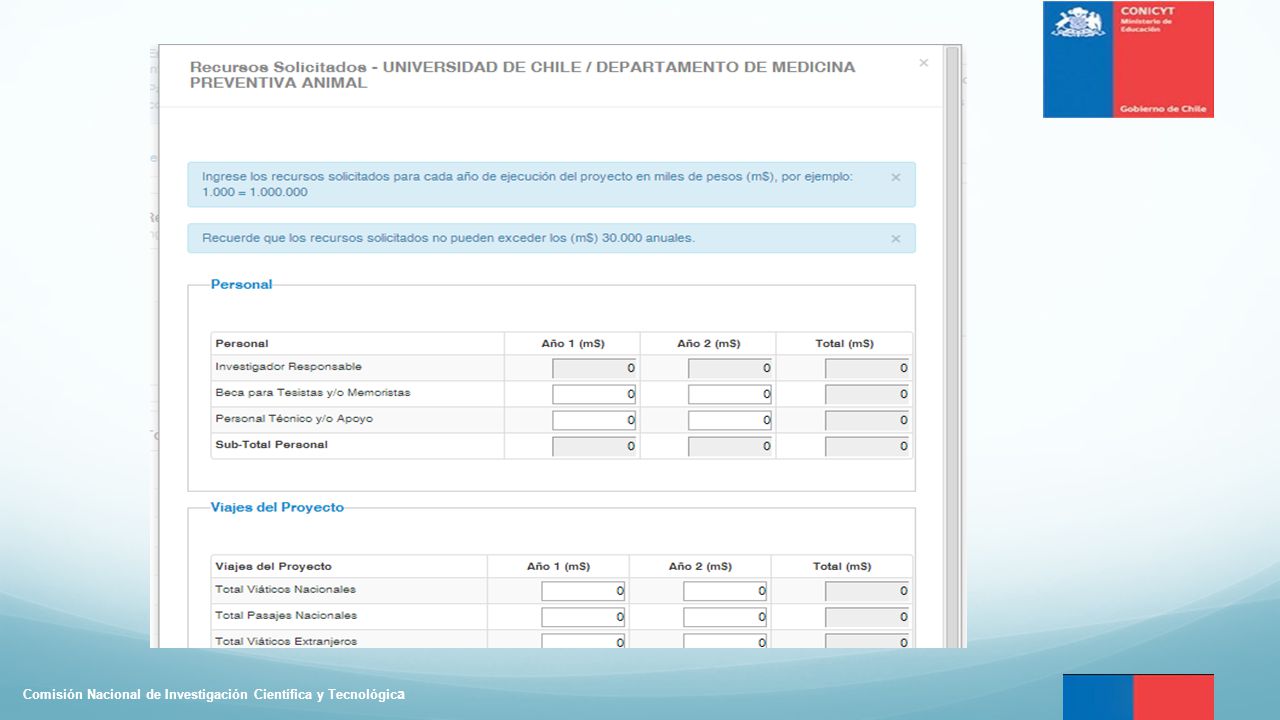Click the blue and red footer emblem

tap(1138, 697)
